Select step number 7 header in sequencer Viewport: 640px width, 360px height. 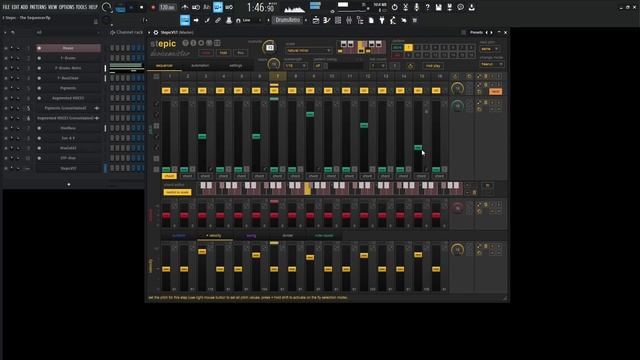pyautogui.click(x=277, y=76)
